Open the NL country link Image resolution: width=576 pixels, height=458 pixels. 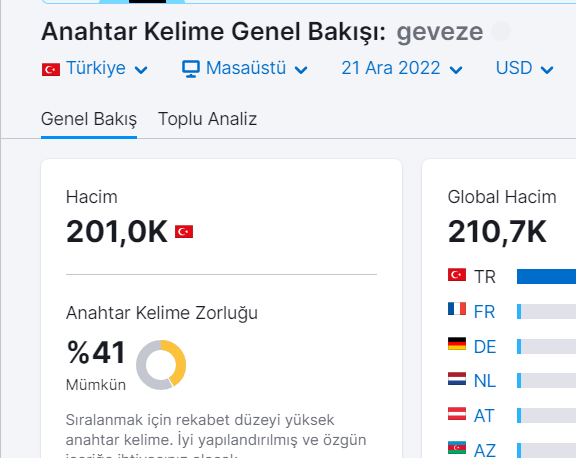(485, 381)
